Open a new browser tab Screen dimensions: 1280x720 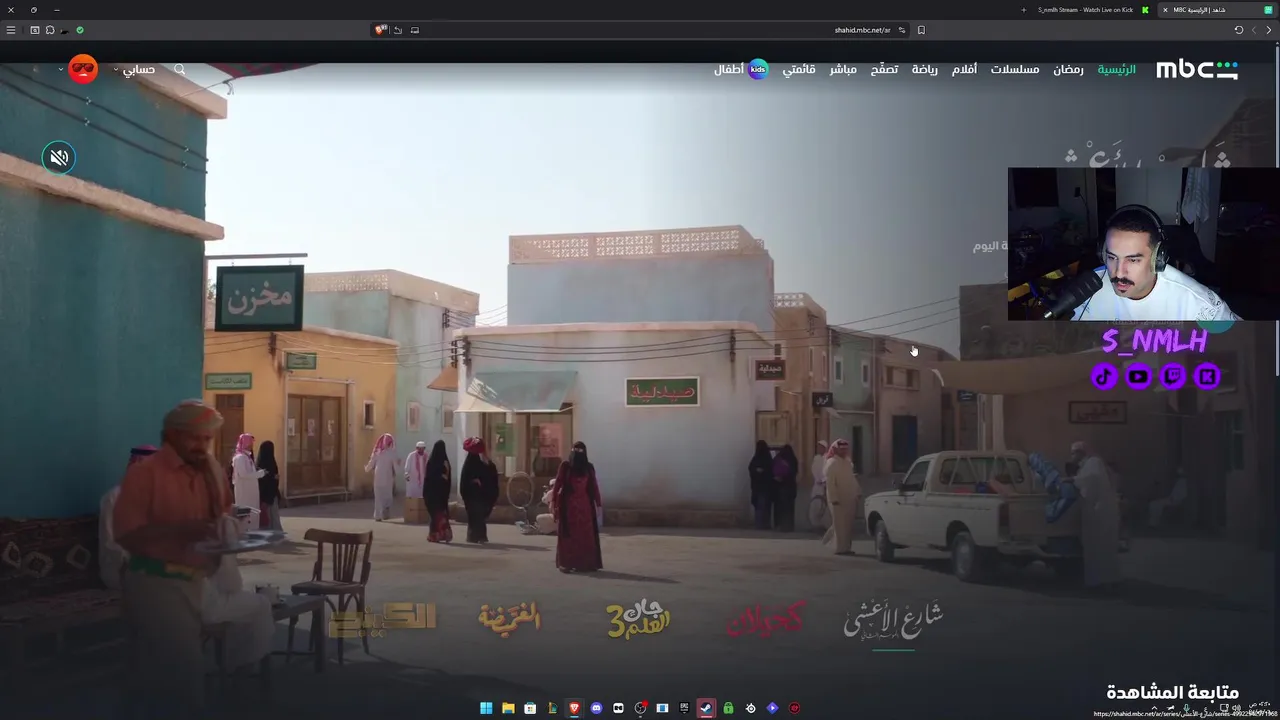1023,10
